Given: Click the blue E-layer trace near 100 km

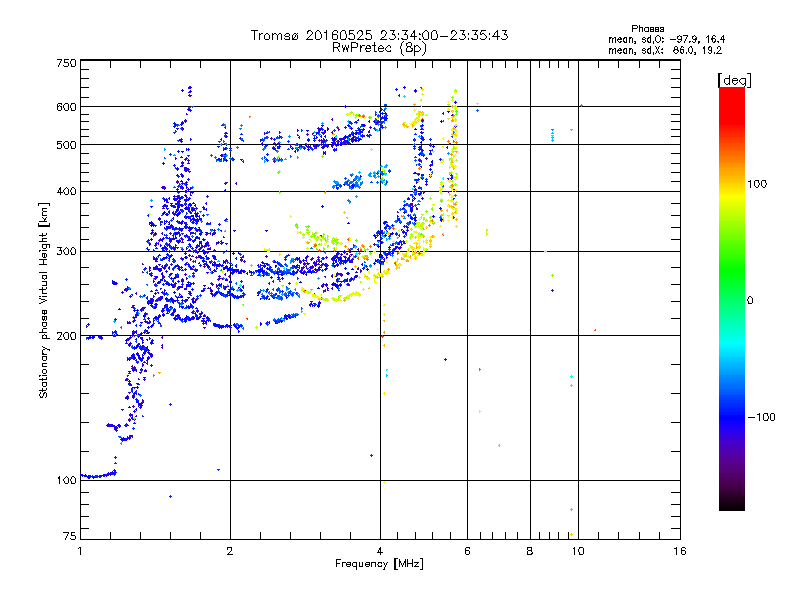Looking at the screenshot, I should point(99,476).
